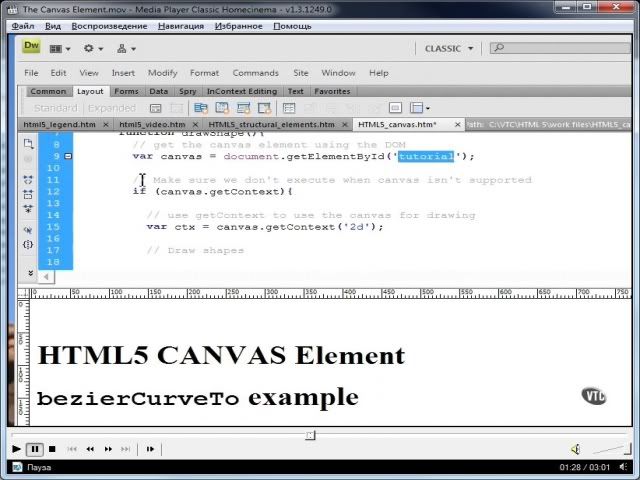
Task: Open the html5_legend.htm document tab
Action: [x=60, y=124]
